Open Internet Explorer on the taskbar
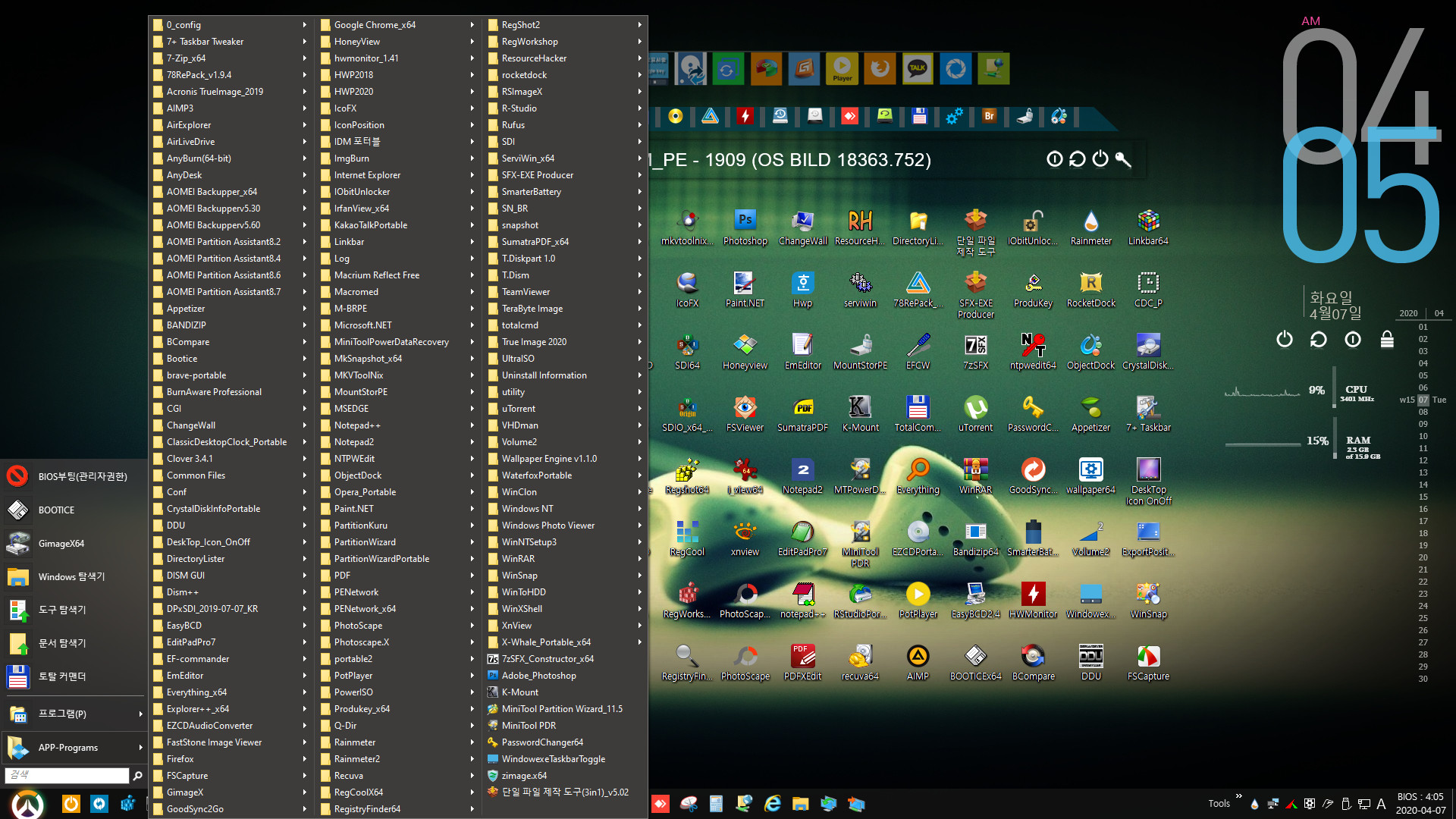 click(772, 804)
